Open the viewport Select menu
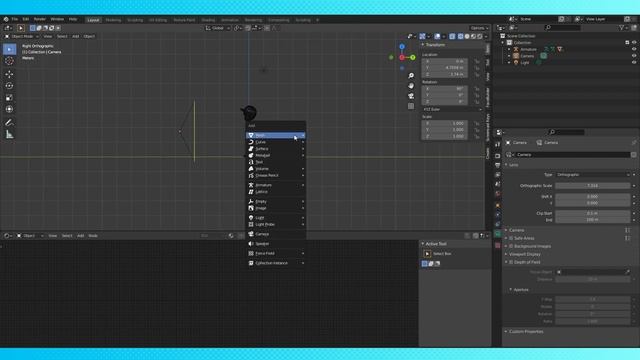The width and height of the screenshot is (640, 360). (62, 36)
